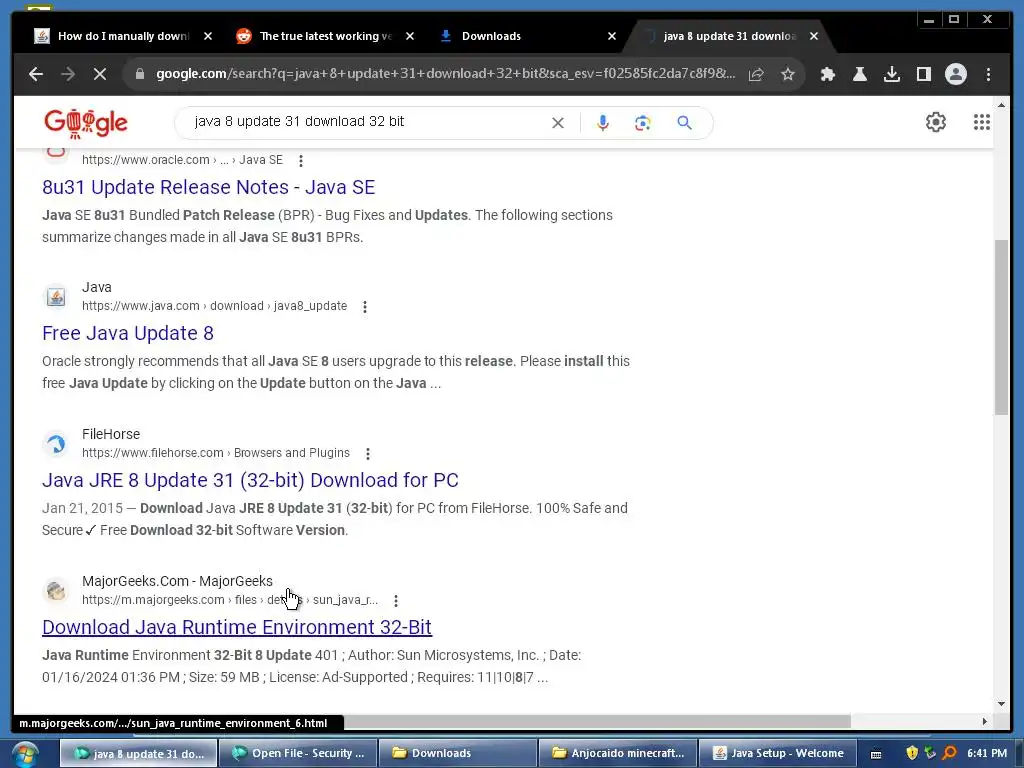The width and height of the screenshot is (1024, 768).
Task: Click the horizontal scrollbar thumb
Action: tap(598, 722)
